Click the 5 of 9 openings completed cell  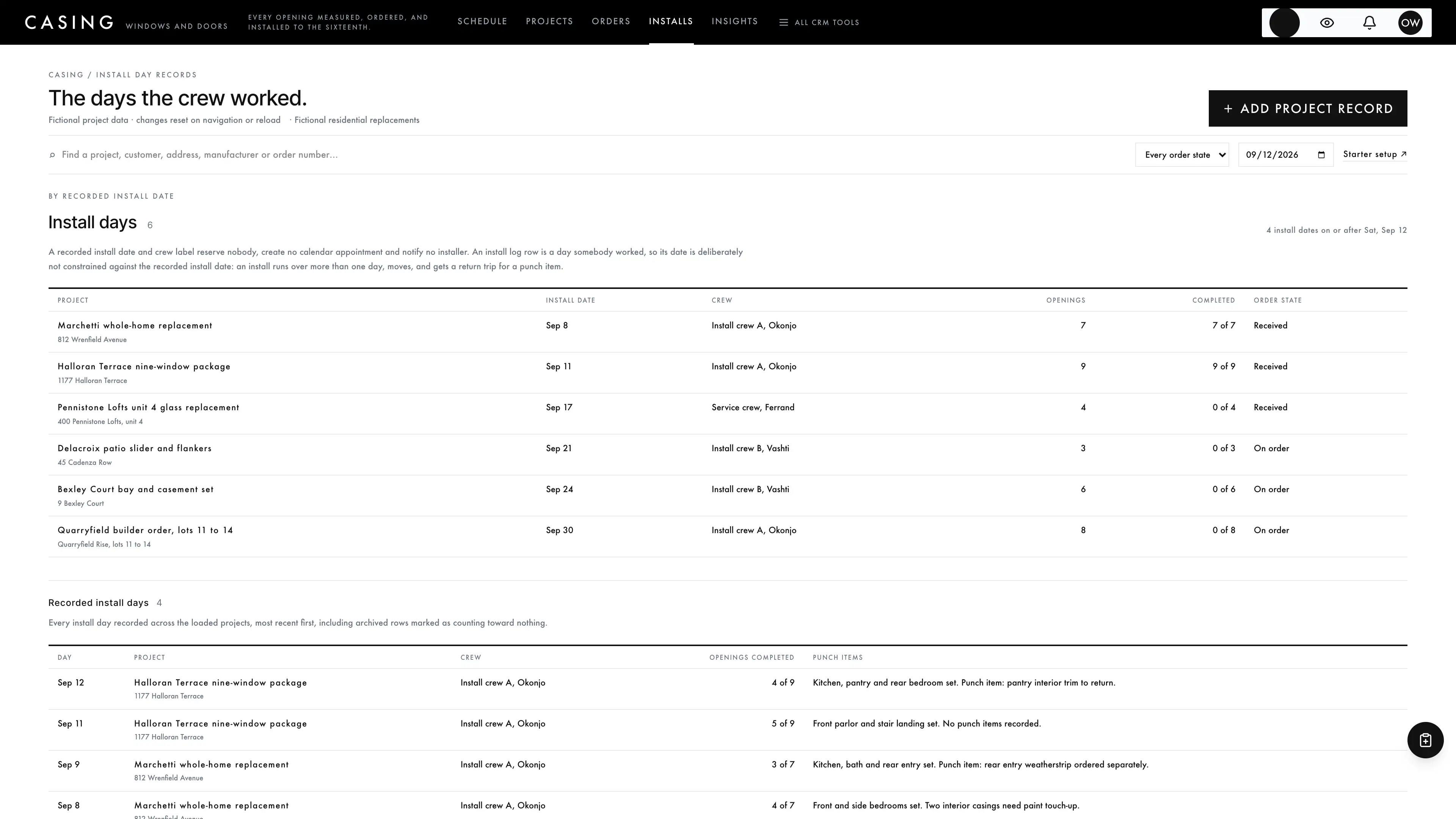783,723
